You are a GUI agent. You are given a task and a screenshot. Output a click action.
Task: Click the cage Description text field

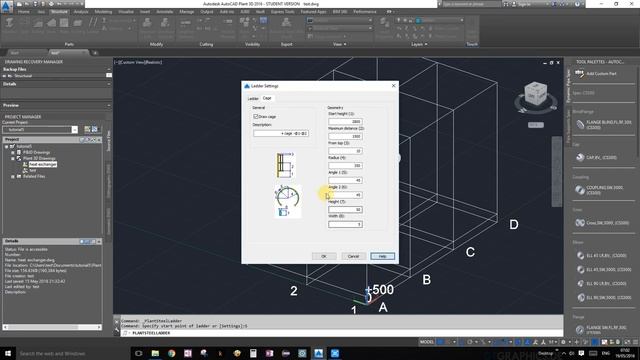(x=281, y=133)
